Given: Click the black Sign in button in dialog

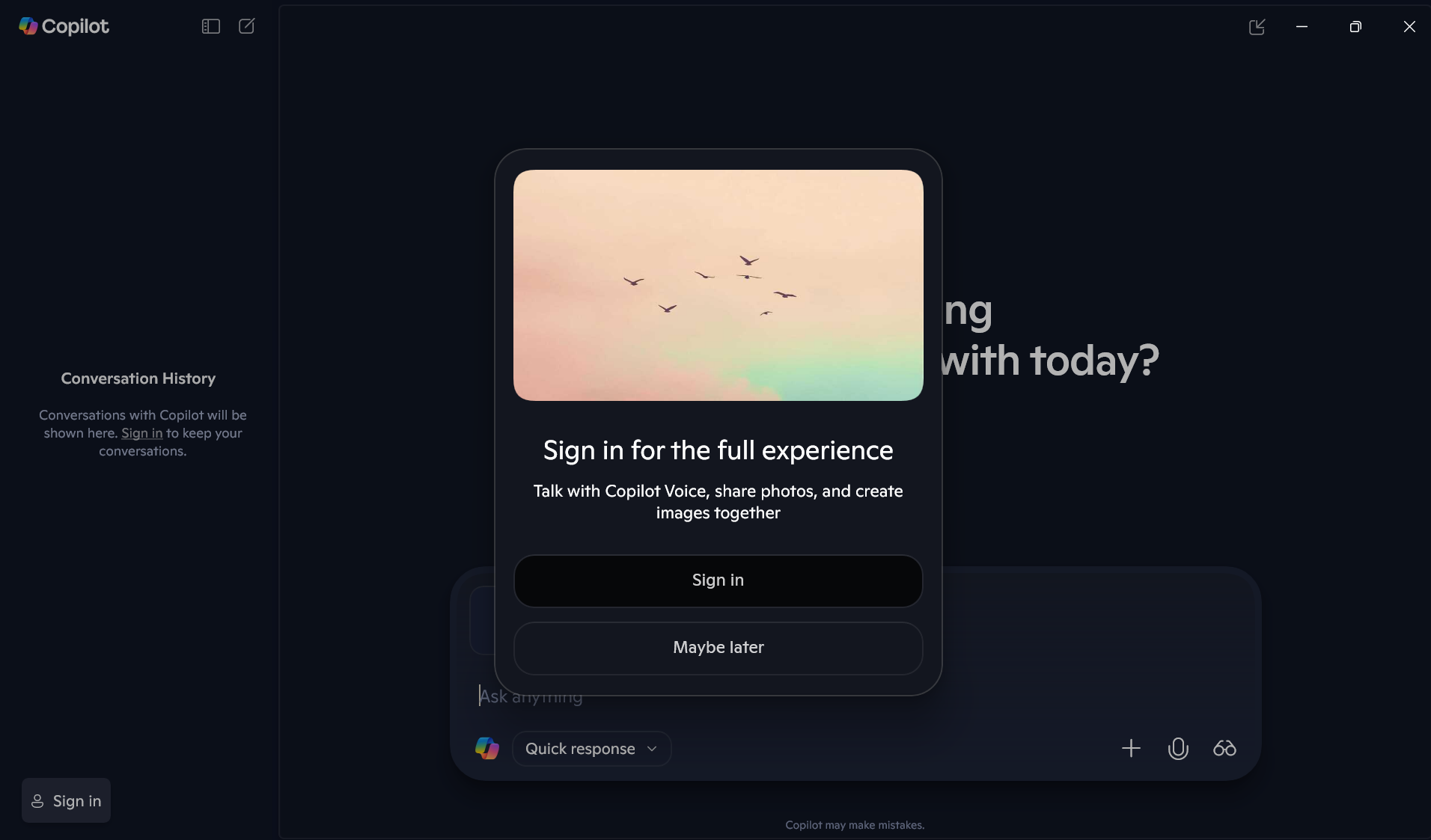Looking at the screenshot, I should (718, 580).
